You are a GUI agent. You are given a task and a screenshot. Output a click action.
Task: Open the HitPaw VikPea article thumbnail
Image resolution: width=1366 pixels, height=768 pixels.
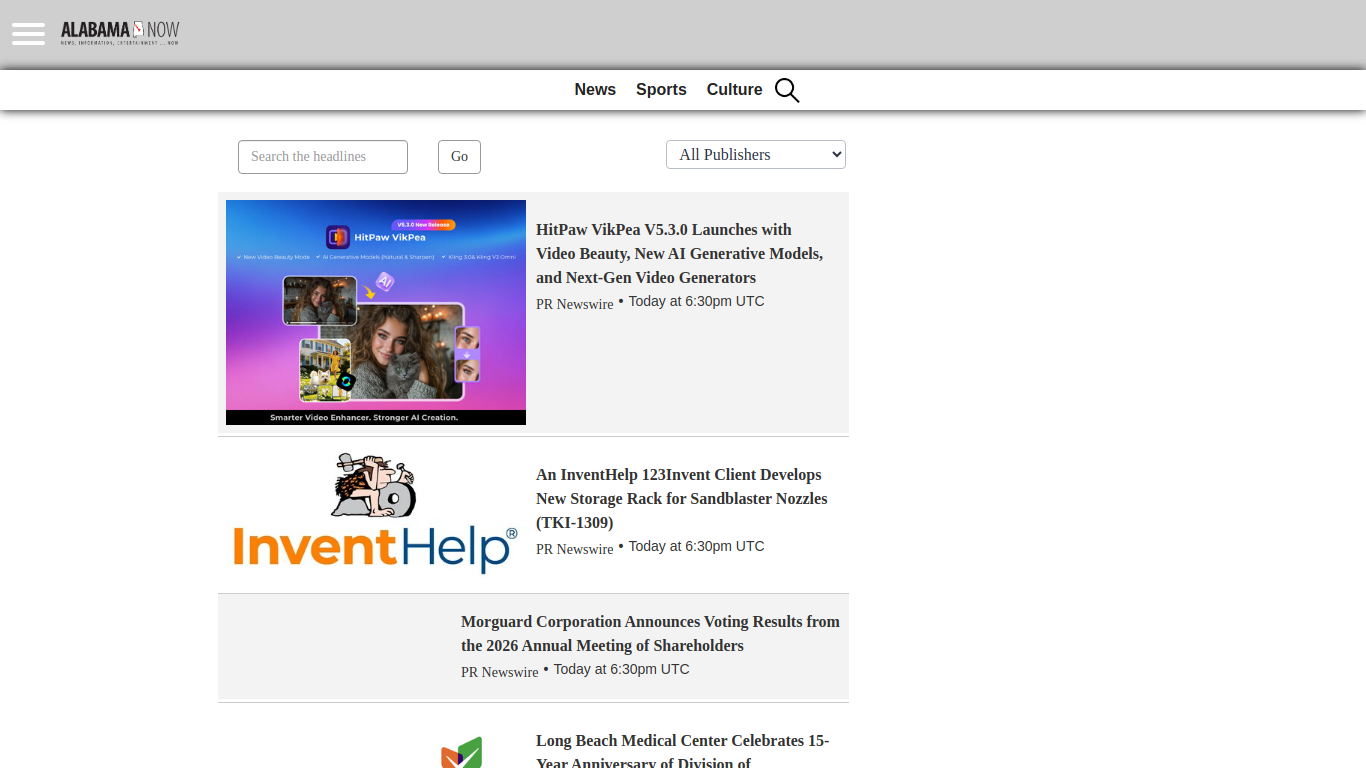pyautogui.click(x=376, y=312)
